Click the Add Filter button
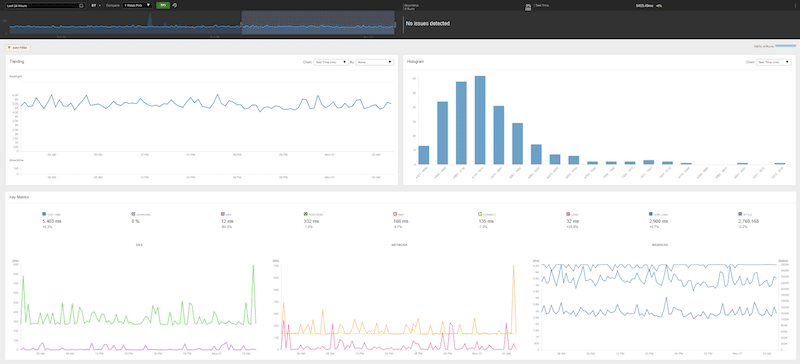Screen dimensions: 800x364 [18, 48]
